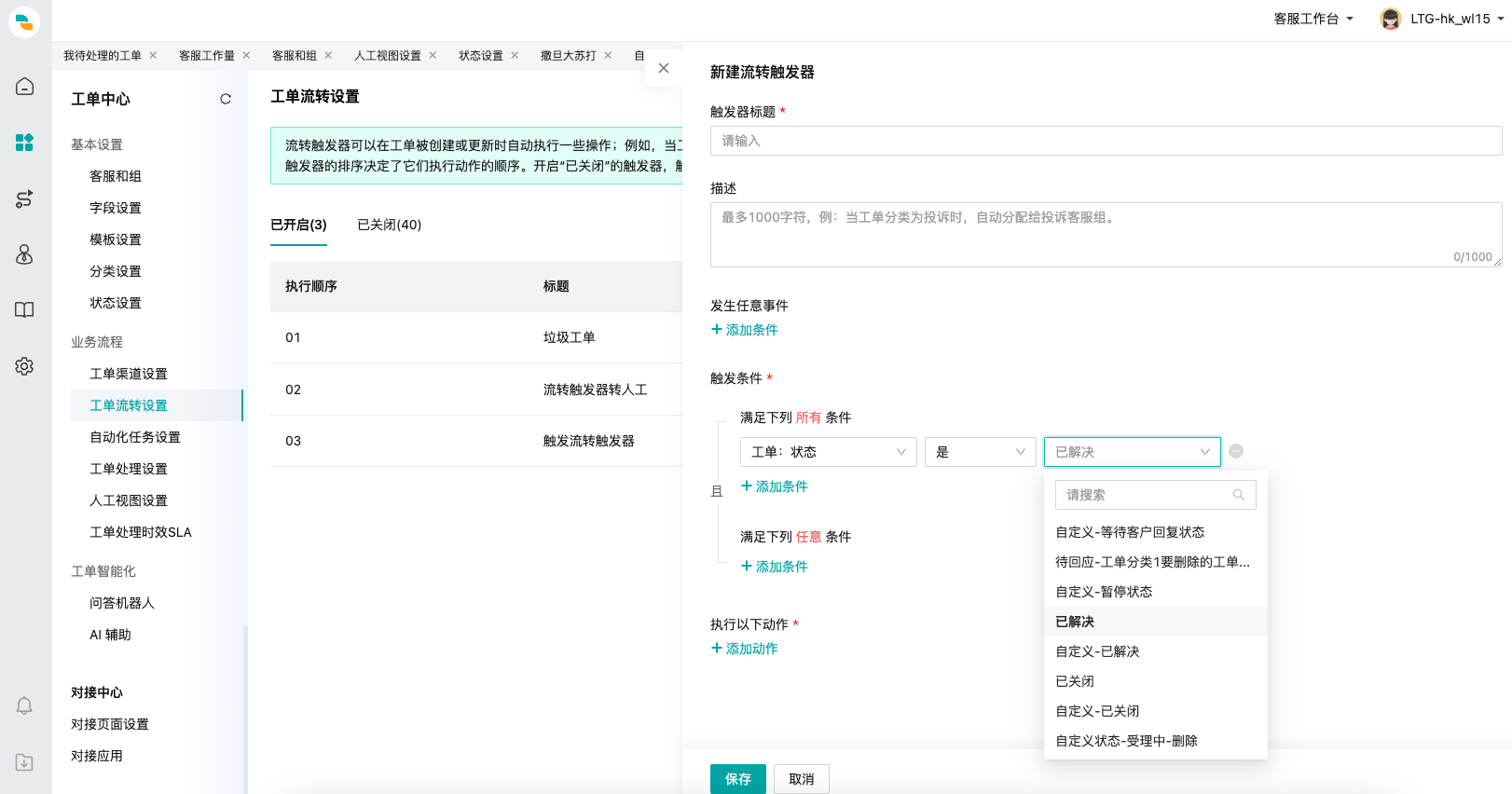Choose 自定义-暂停状态 option
Screen dimensions: 1512x794
pos(1156,592)
